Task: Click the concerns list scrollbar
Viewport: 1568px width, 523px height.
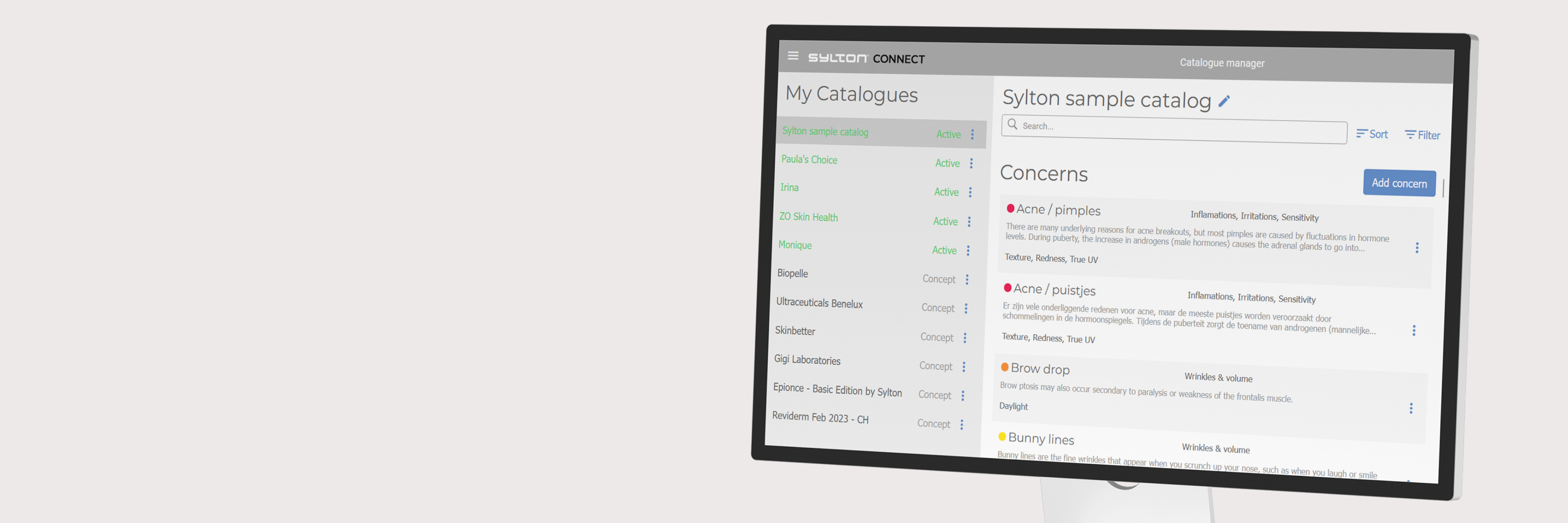Action: (1443, 188)
